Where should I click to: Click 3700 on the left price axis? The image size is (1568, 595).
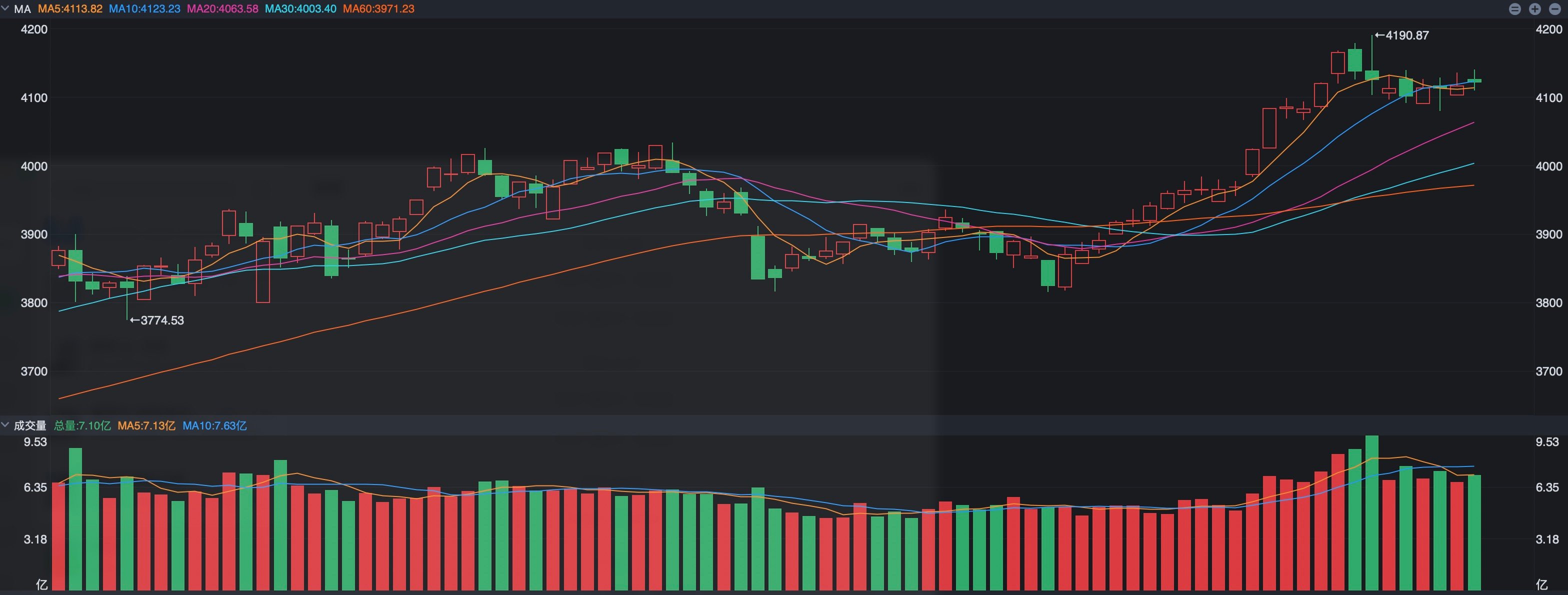pos(34,371)
